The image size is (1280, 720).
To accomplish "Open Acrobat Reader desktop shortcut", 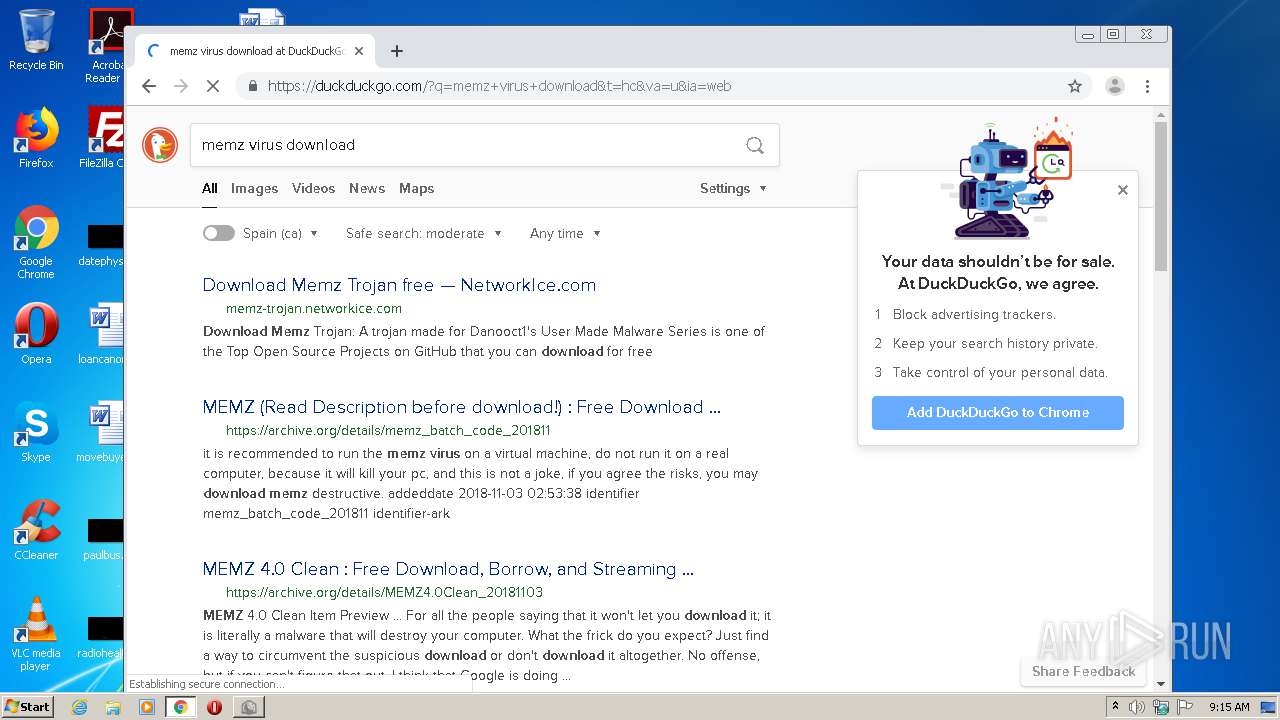I will [x=106, y=46].
